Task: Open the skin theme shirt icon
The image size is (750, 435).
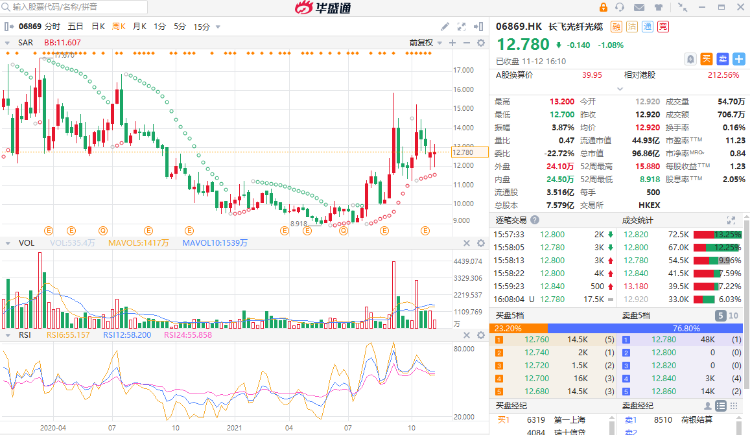Action: point(659,7)
